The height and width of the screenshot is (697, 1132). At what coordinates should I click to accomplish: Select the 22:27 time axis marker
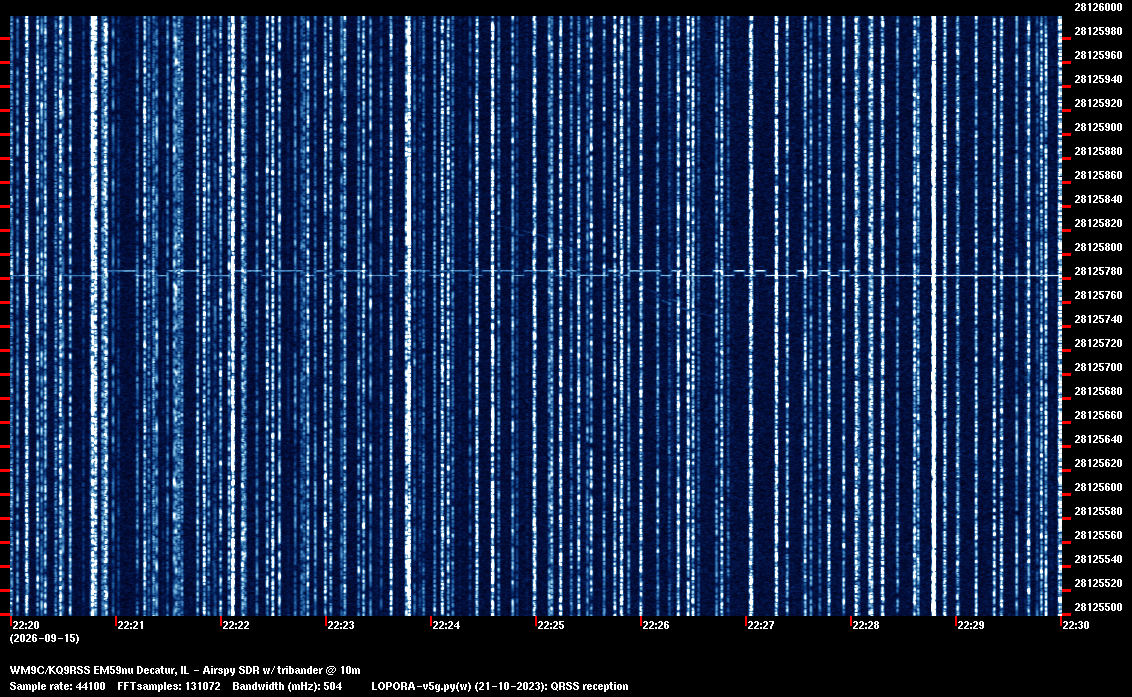tap(761, 625)
